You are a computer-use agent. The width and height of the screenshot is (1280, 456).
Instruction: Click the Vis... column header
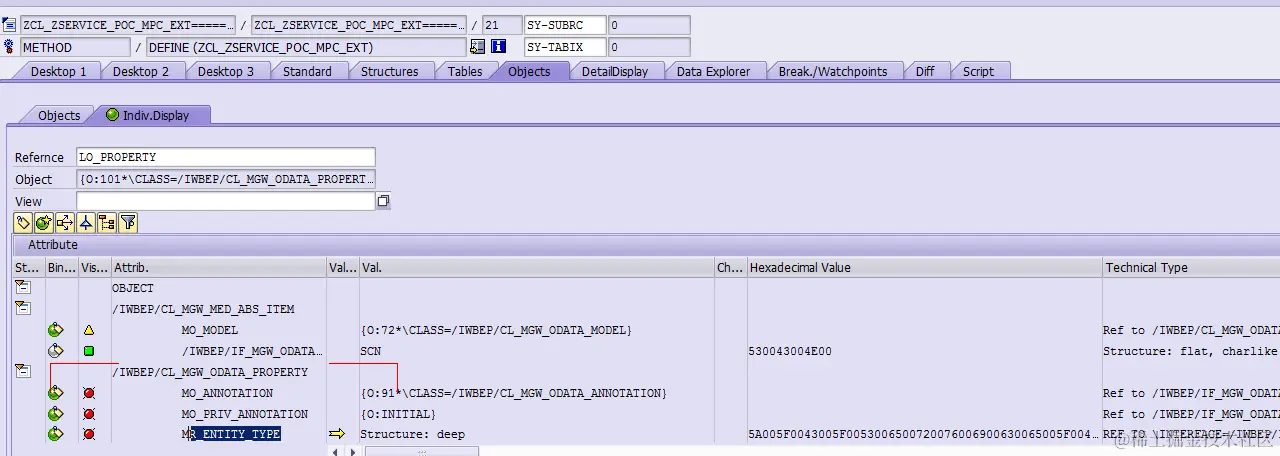(94, 267)
